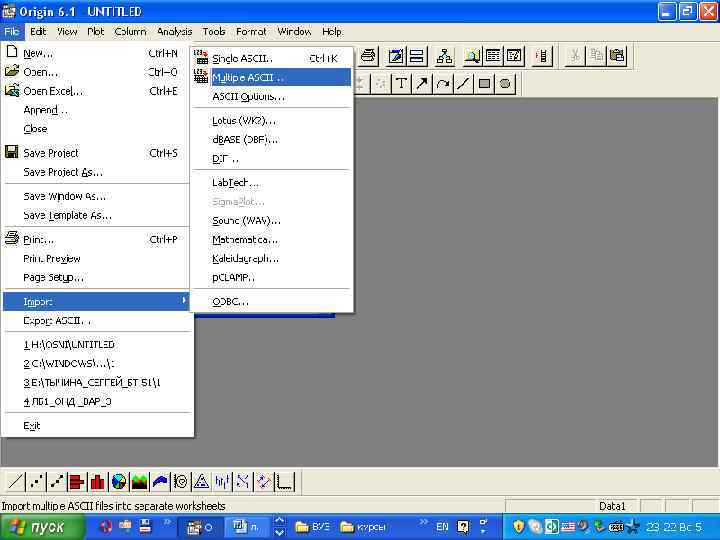720x540 pixels.
Task: Select pCLAMP import entry
Action: point(272,277)
